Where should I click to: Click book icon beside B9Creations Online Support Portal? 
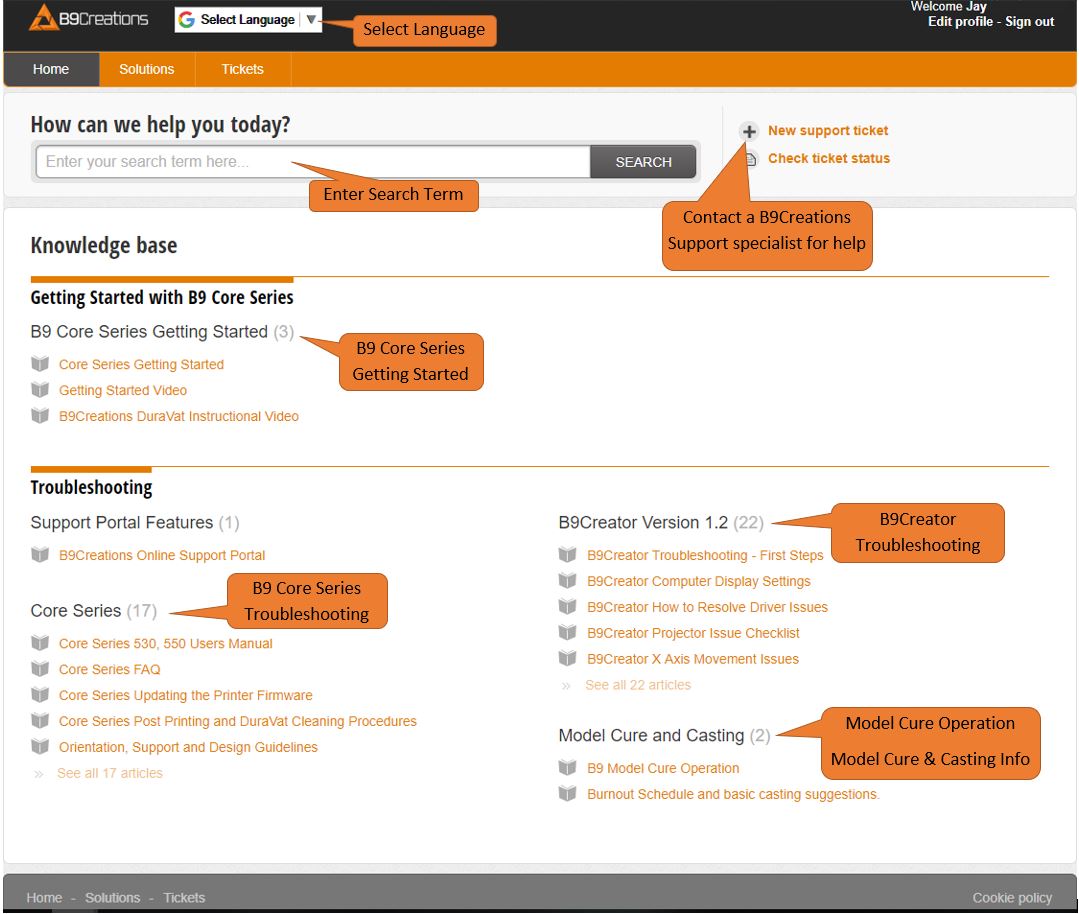[x=41, y=555]
